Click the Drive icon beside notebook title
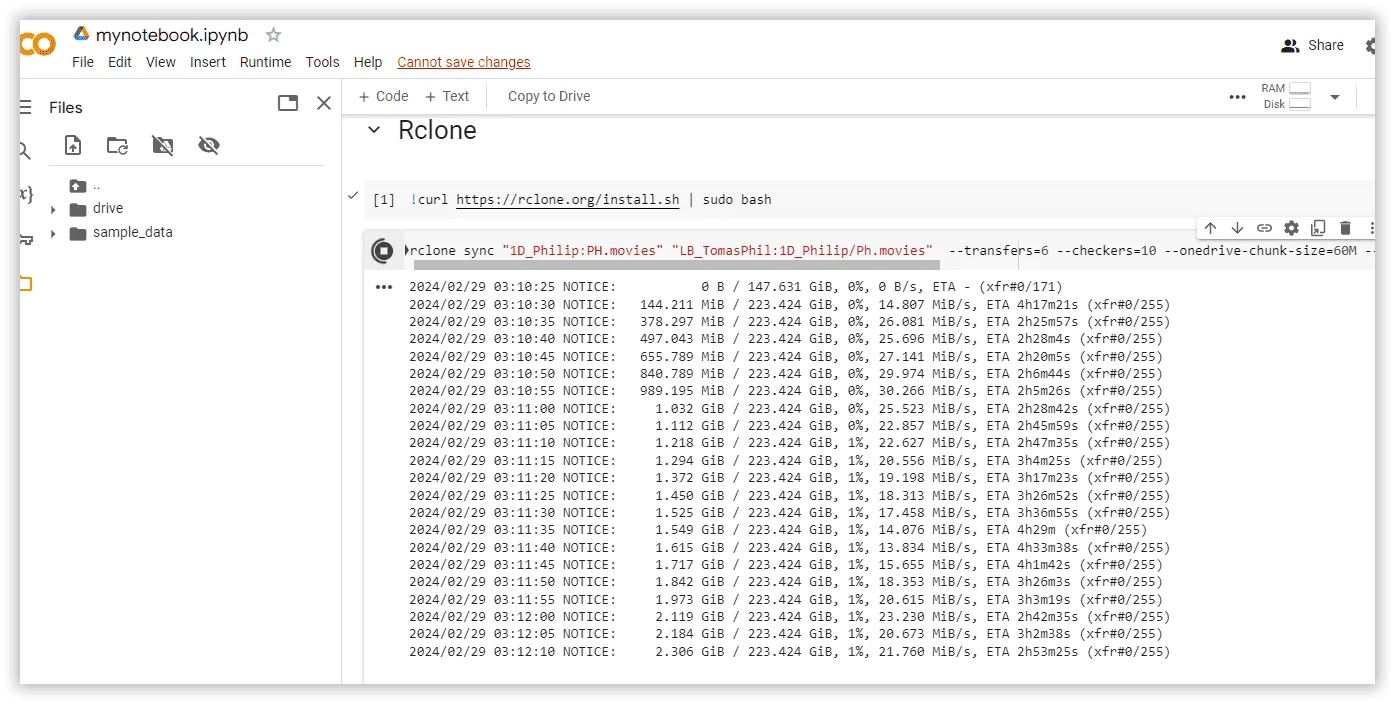Screen dimensions: 1395x704 pos(81,34)
